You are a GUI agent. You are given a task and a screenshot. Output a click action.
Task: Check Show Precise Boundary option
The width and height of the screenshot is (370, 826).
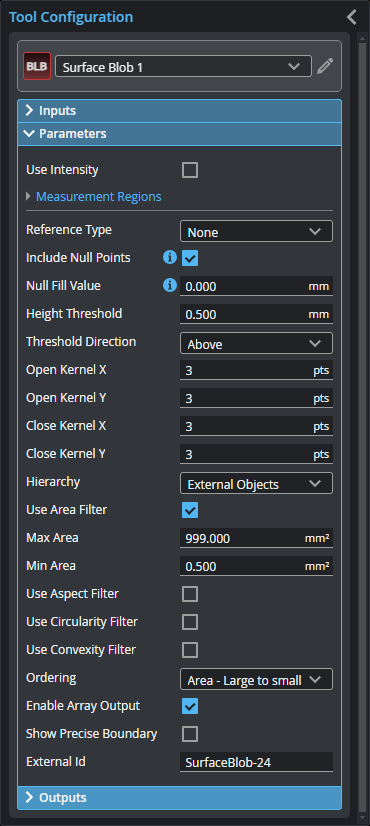point(190,734)
